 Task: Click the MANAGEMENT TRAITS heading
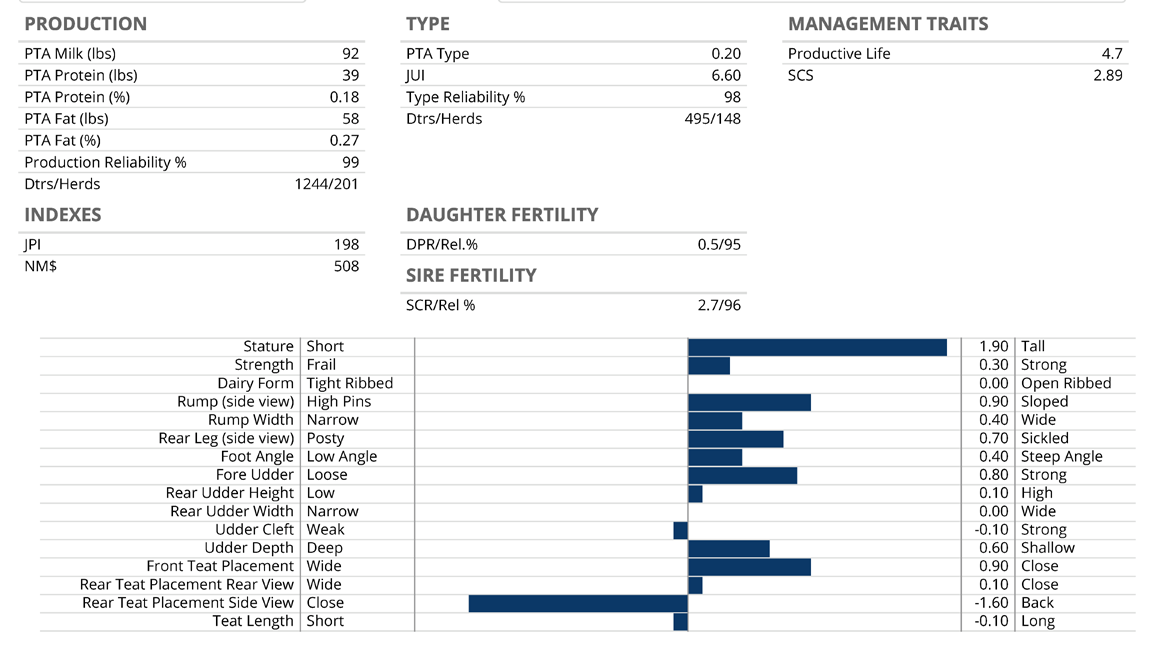point(887,24)
